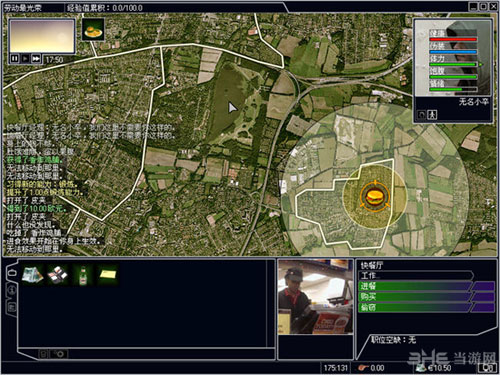Choose the 购买 buy action
The width and height of the screenshot is (500, 375).
coord(426,297)
